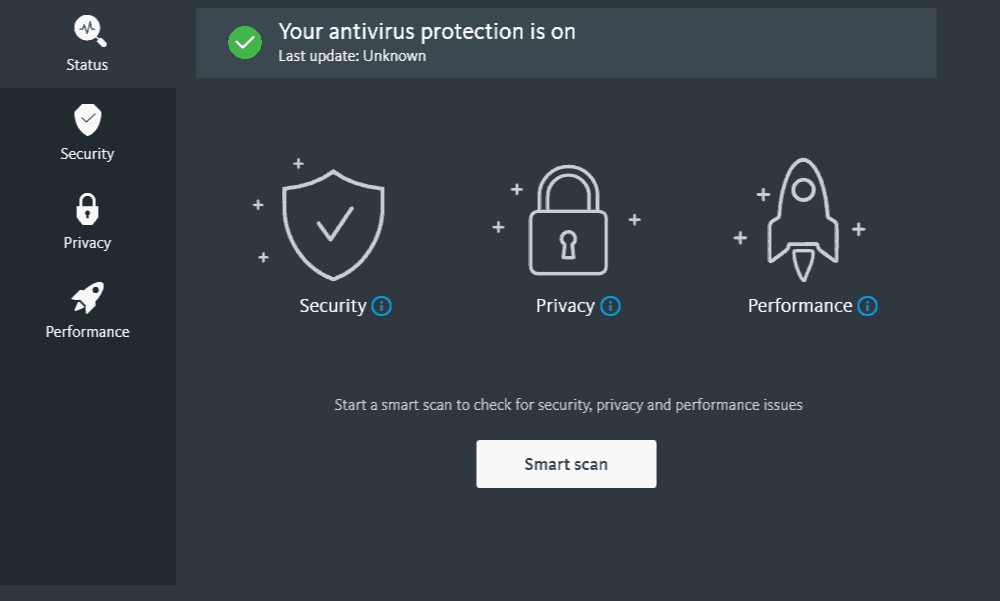
Task: Click the 'Your antivirus protection is on' banner
Action: click(x=566, y=43)
